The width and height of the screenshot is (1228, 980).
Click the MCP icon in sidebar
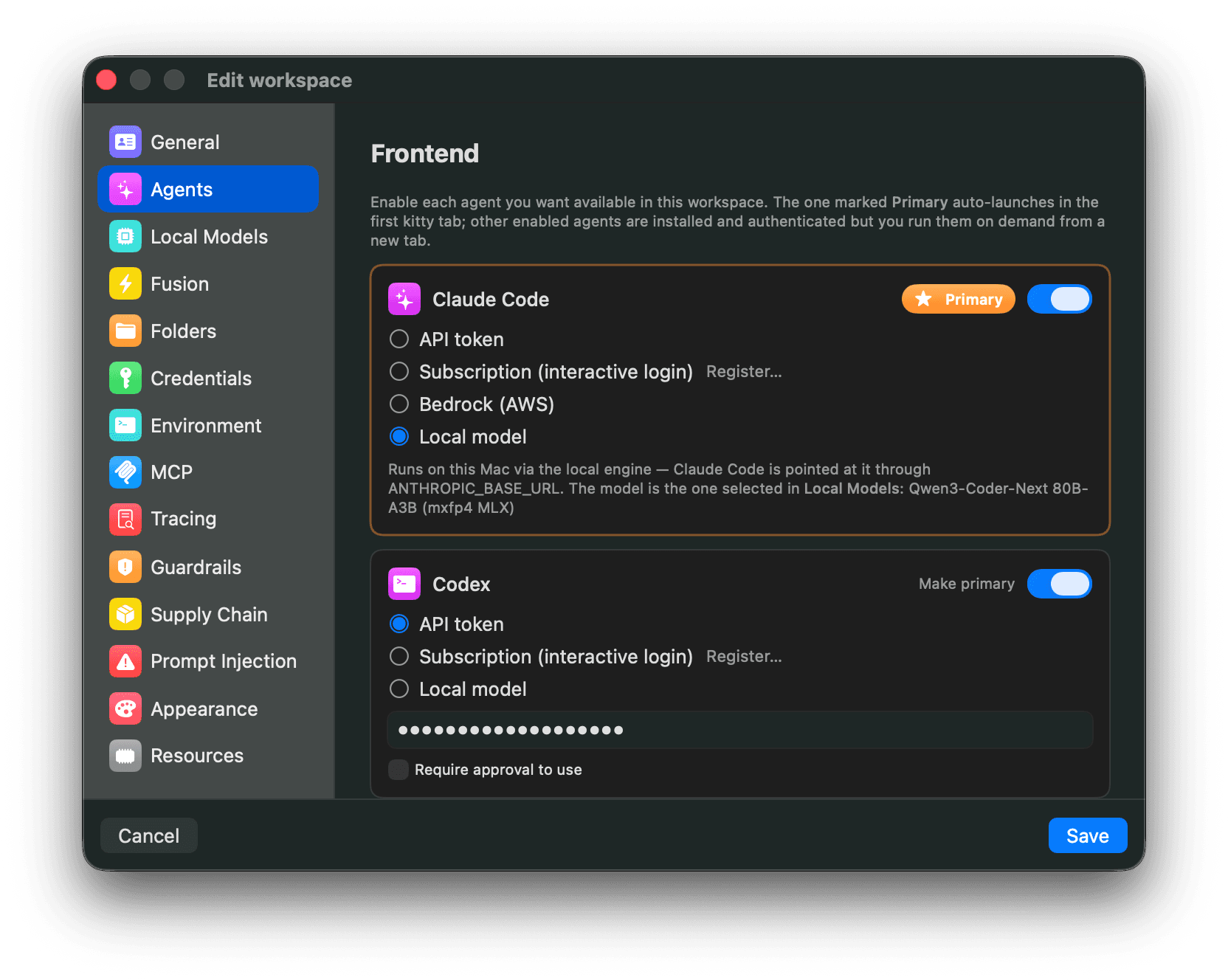[125, 472]
